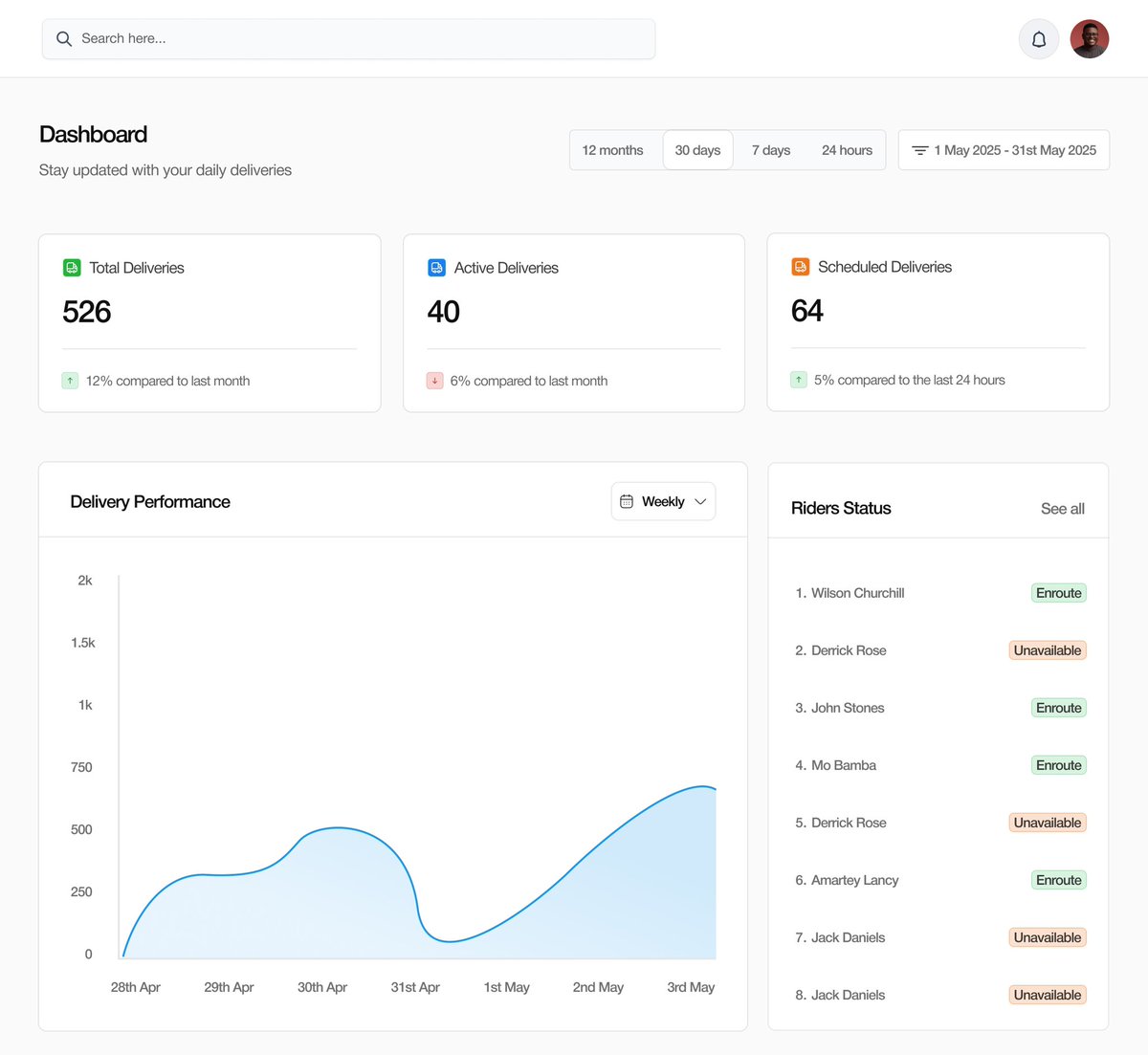
Task: Click the Scheduled Deliveries value 64
Action: (x=807, y=311)
